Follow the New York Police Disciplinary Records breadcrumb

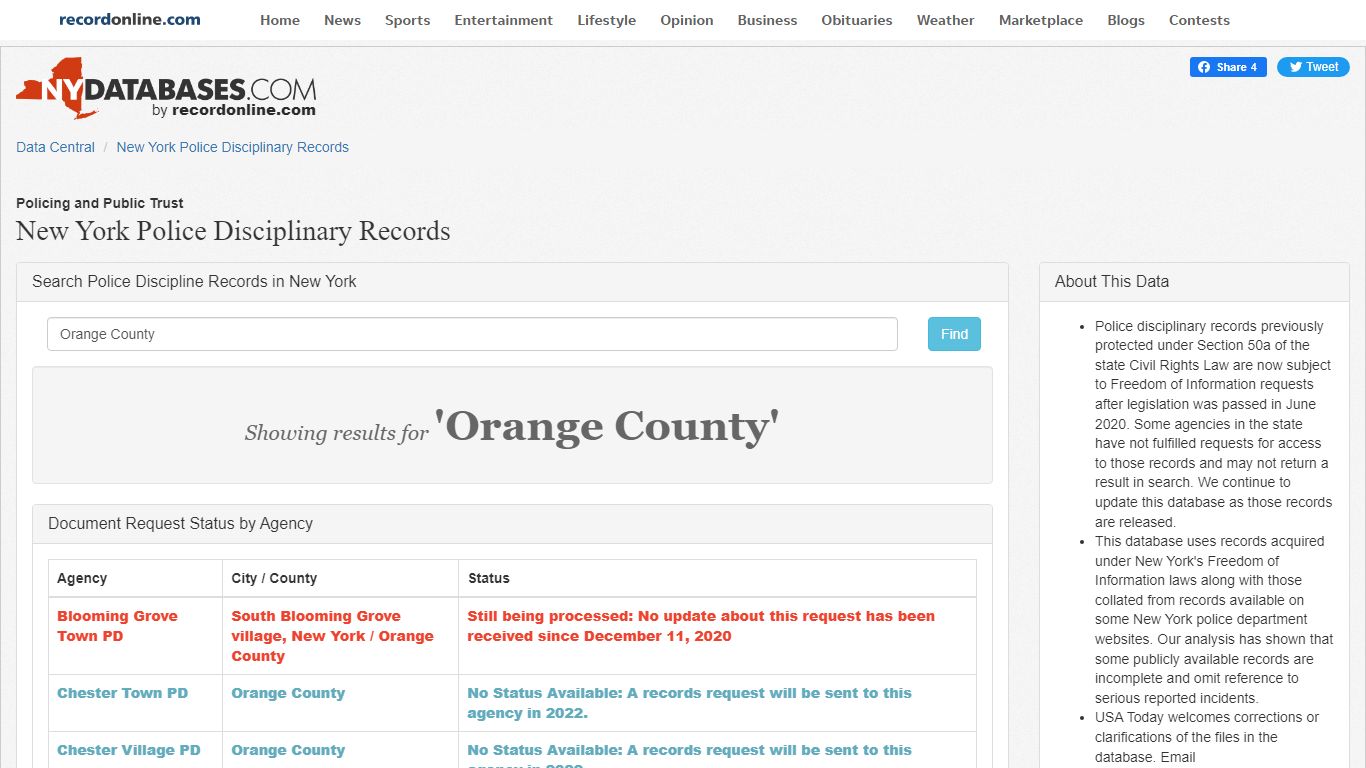pyautogui.click(x=233, y=147)
